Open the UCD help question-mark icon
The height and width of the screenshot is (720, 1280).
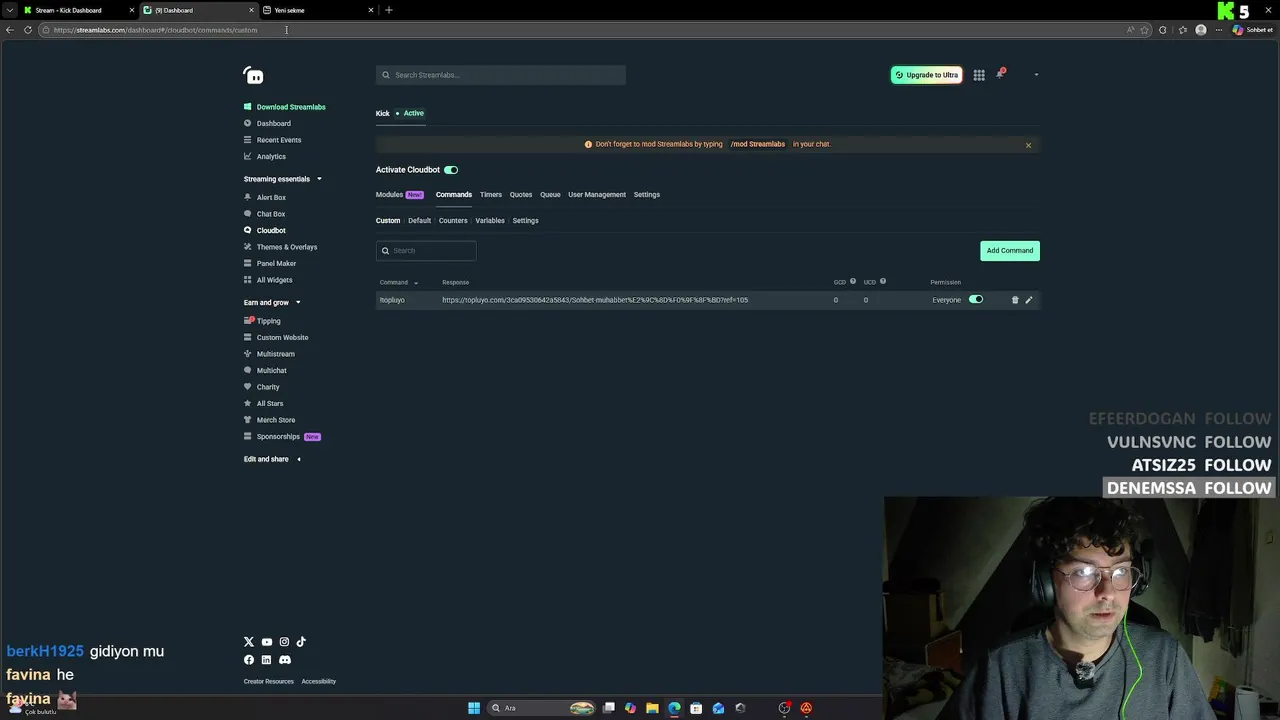[883, 282]
